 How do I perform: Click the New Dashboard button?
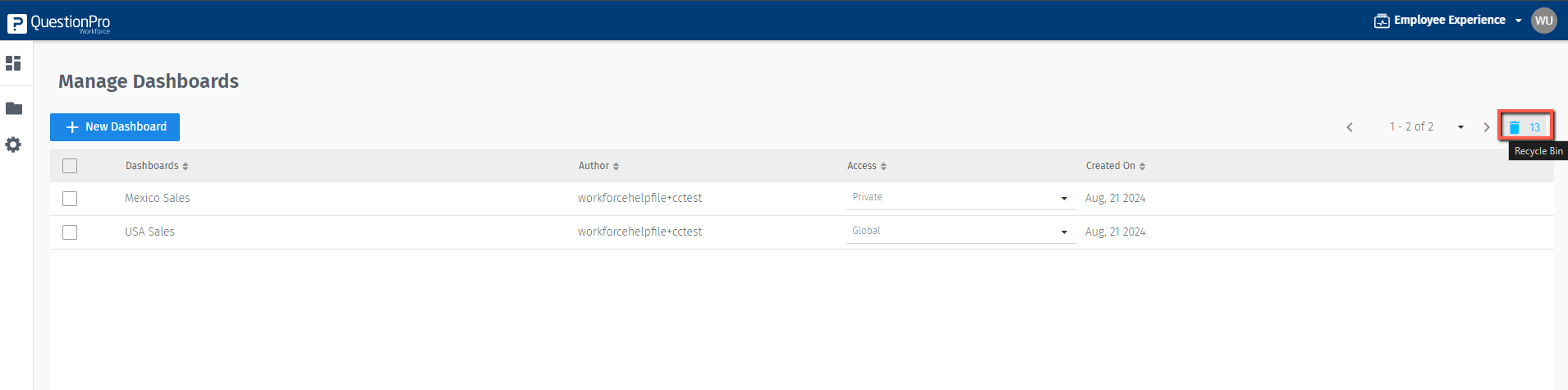coord(115,127)
